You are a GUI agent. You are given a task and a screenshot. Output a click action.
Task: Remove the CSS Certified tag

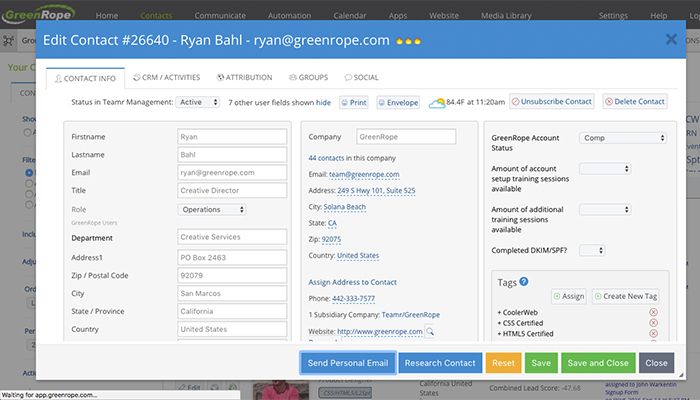click(x=653, y=323)
